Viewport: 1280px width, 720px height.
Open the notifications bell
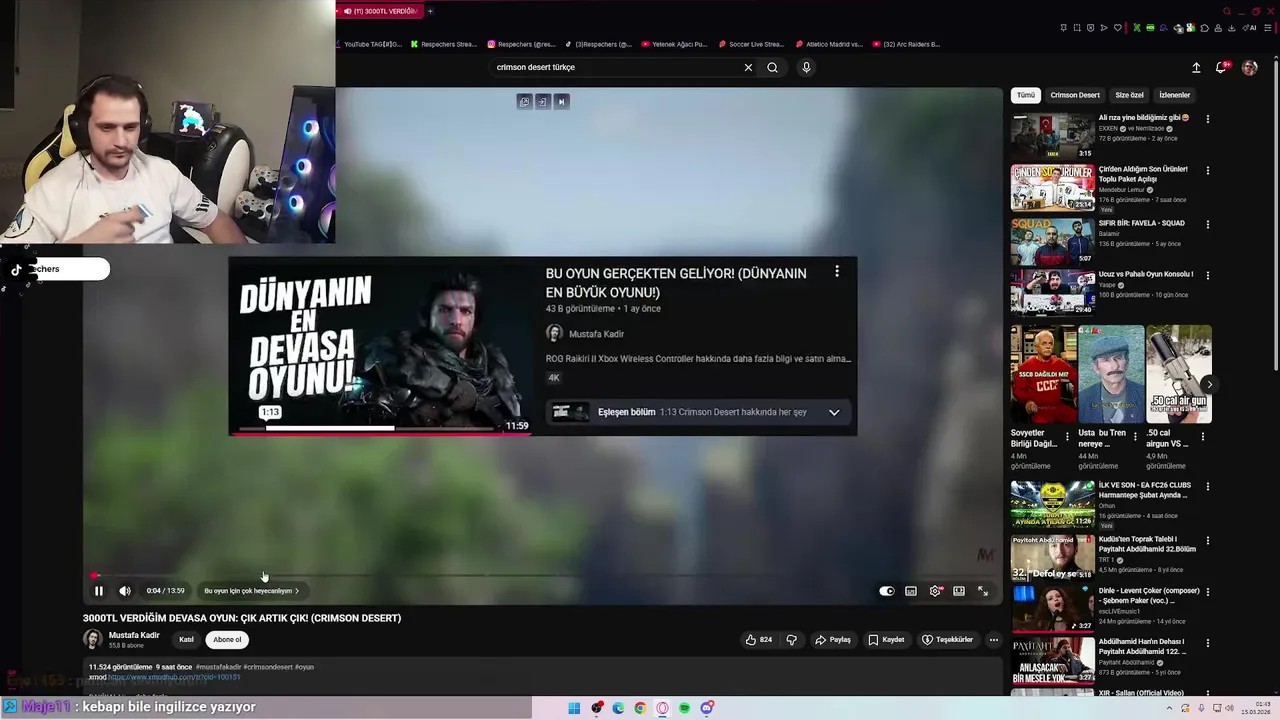1222,67
